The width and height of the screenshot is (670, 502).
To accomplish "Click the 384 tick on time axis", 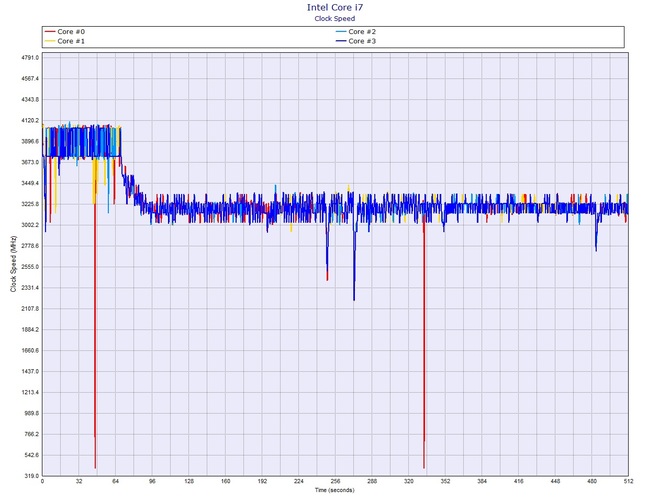I will click(482, 481).
